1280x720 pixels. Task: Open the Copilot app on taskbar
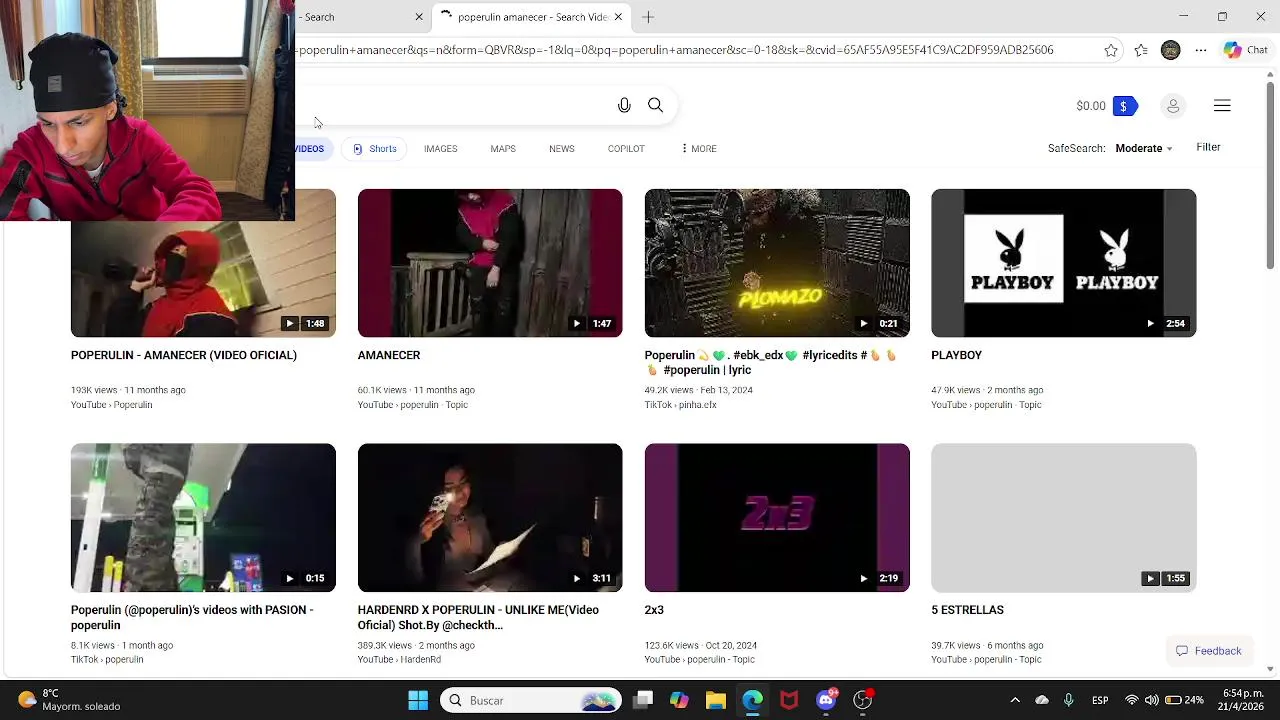click(x=679, y=700)
